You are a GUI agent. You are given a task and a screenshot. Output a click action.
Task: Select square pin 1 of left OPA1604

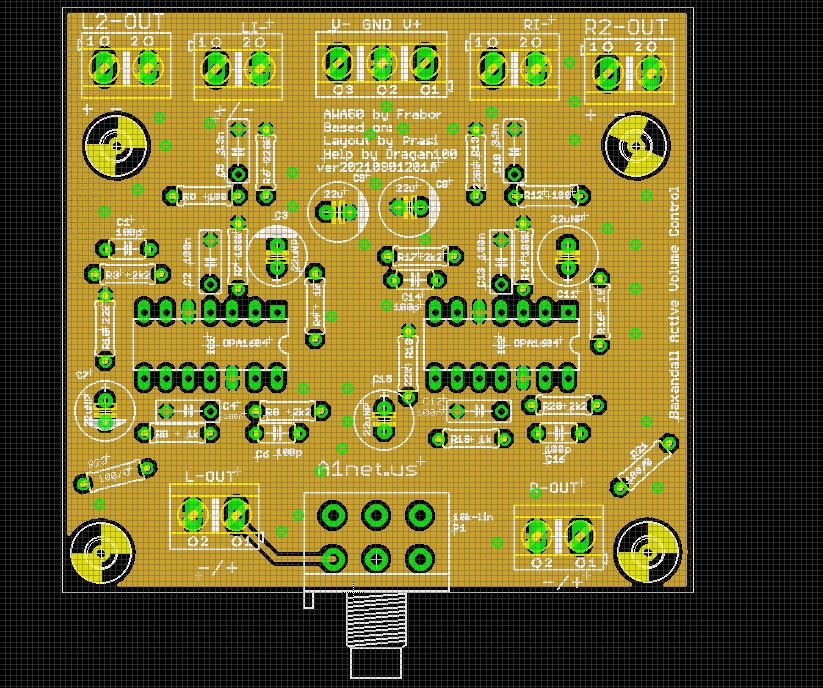[x=277, y=312]
